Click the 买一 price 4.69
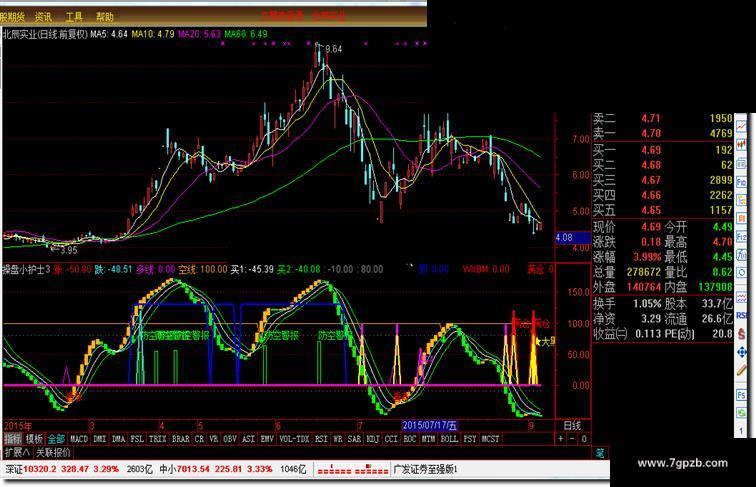The height and width of the screenshot is (487, 756). pos(651,150)
